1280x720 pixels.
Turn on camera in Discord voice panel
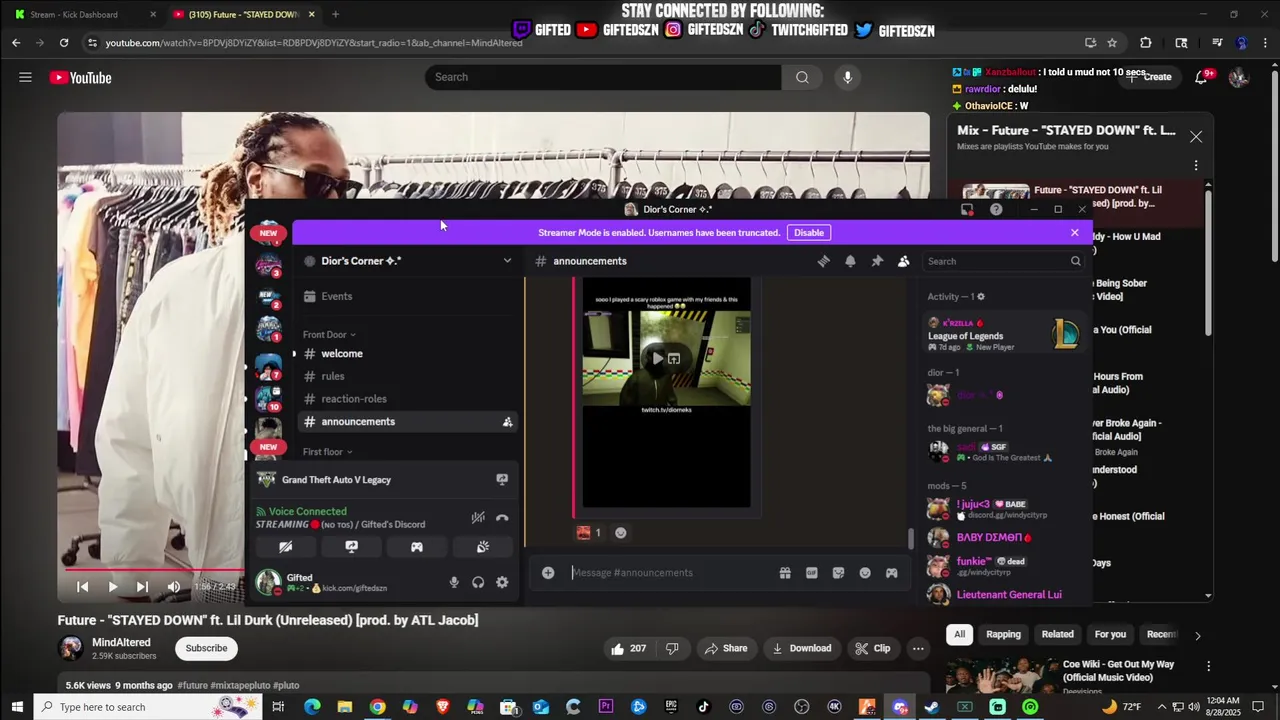click(x=285, y=547)
